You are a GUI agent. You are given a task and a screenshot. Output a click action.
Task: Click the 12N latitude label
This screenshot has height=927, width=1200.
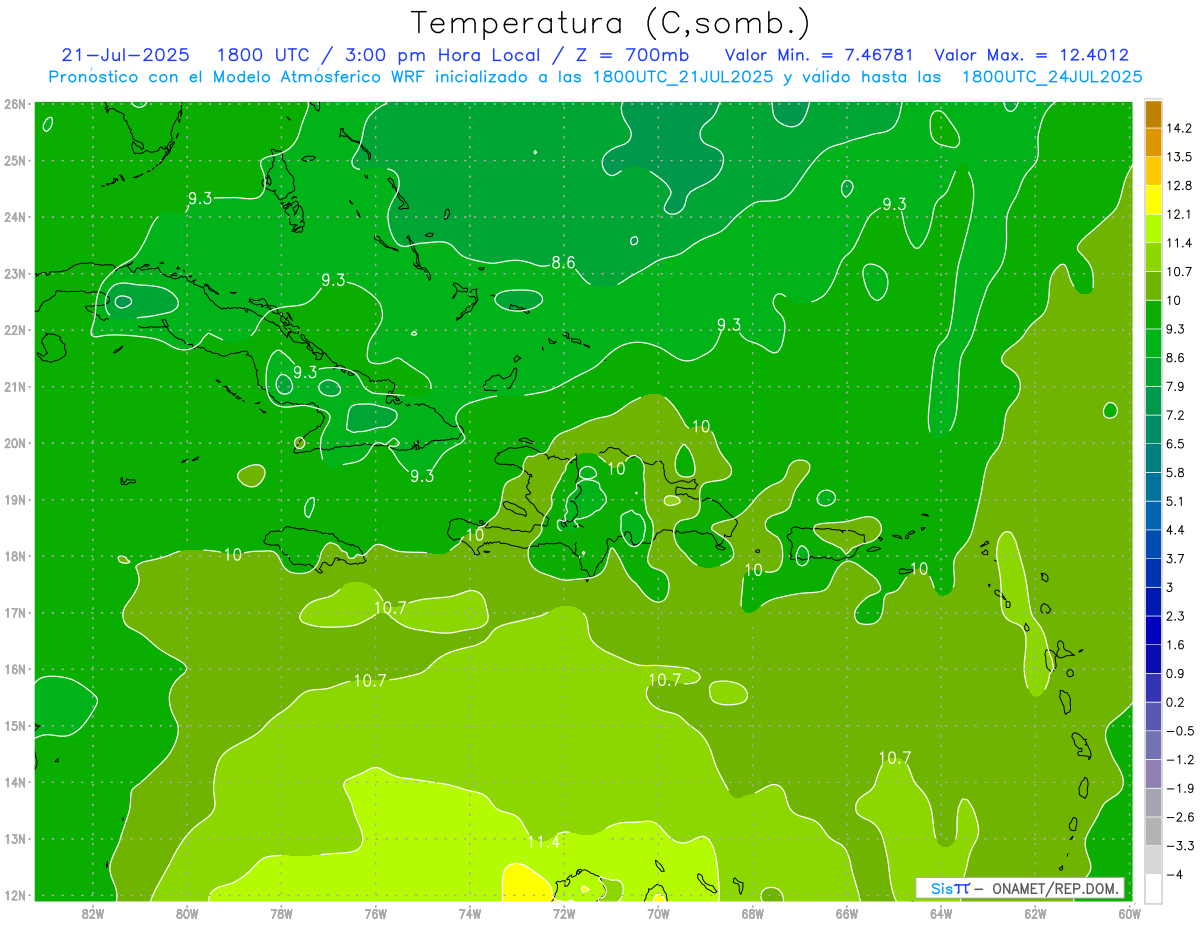(15, 895)
